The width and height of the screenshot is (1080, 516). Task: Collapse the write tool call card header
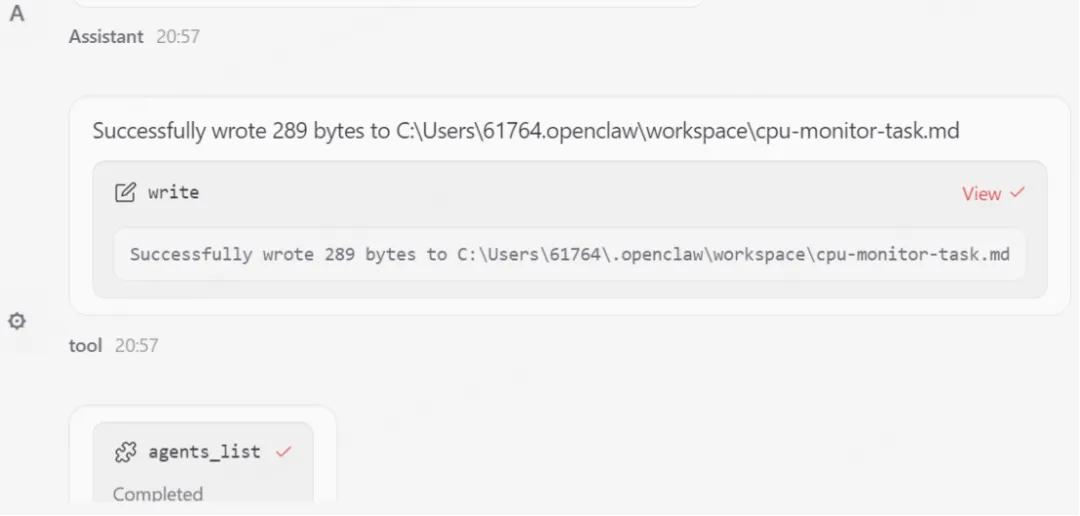click(570, 194)
